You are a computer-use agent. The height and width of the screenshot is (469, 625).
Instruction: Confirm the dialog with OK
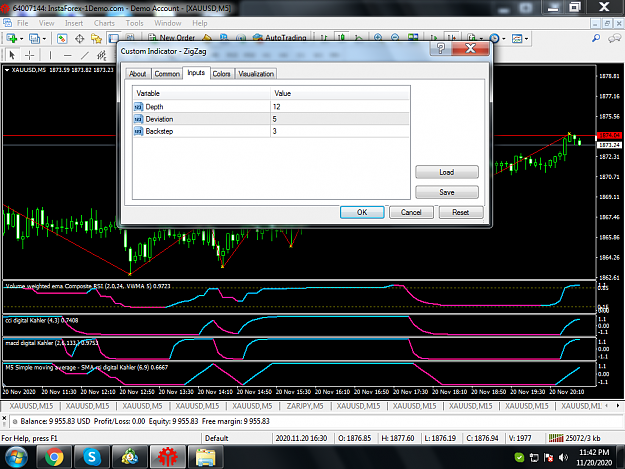point(362,212)
